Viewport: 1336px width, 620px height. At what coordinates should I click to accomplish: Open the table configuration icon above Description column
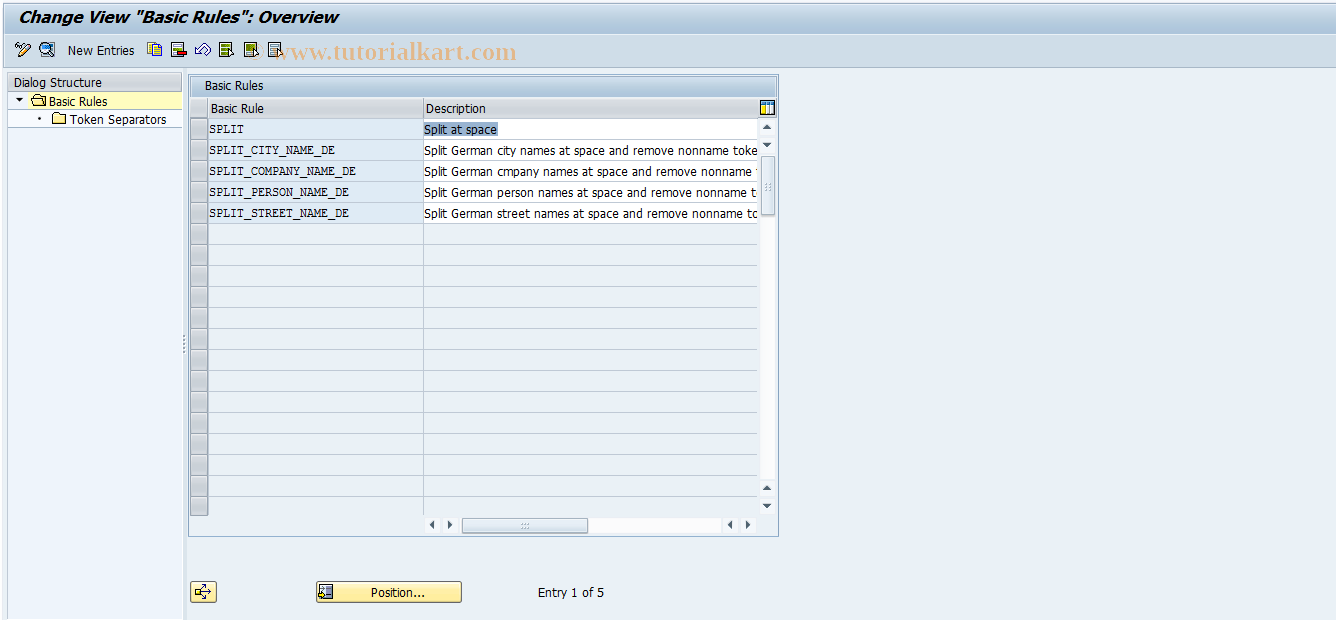(x=766, y=107)
